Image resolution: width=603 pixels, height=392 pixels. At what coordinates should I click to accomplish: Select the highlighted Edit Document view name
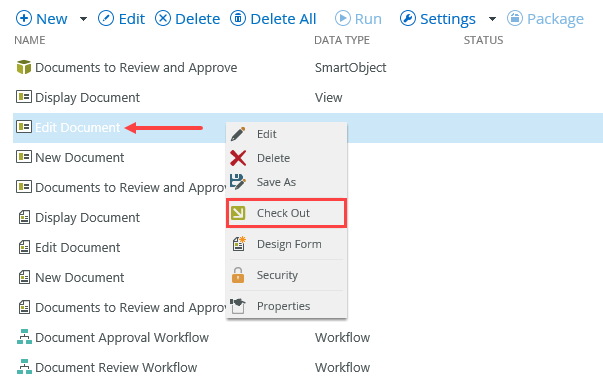78,127
